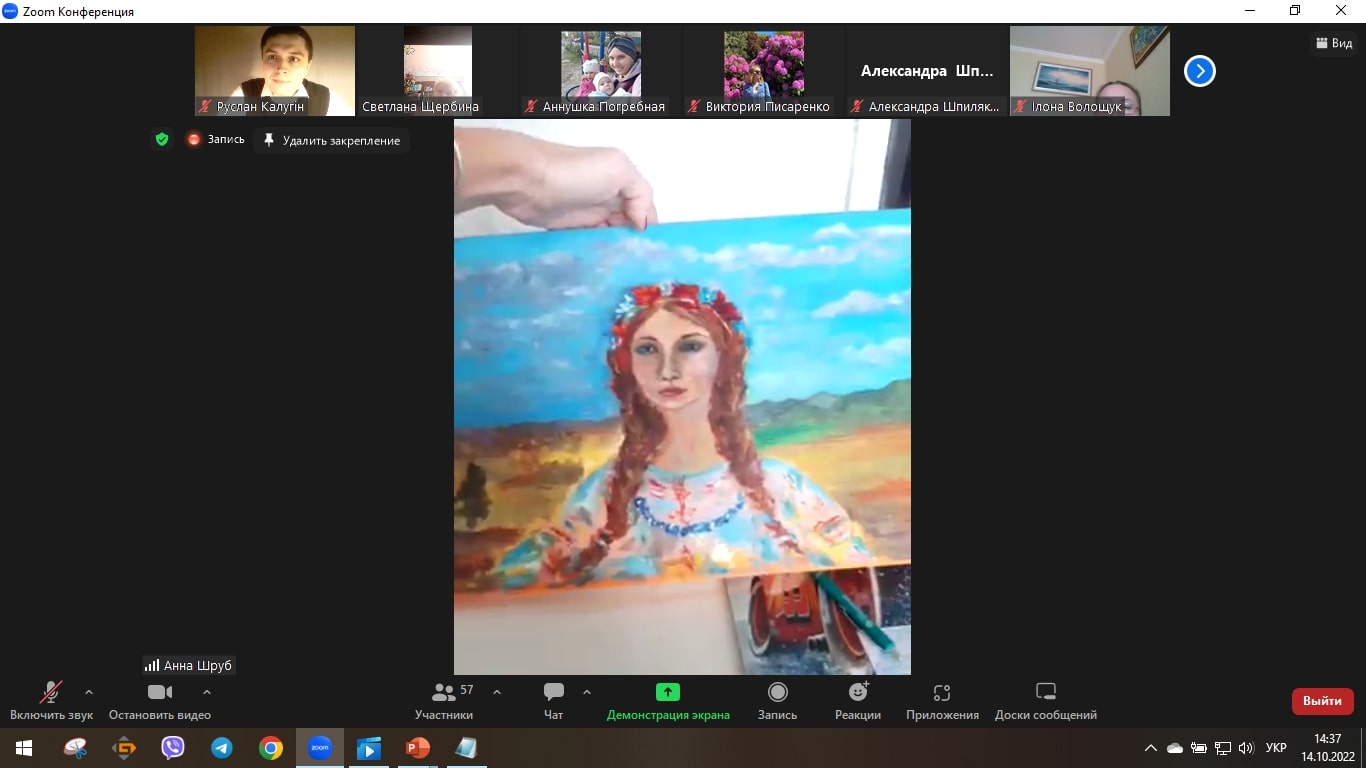Image resolution: width=1366 pixels, height=768 pixels.
Task: Toggle the recording (Запись) button in toolbar
Action: 777,700
